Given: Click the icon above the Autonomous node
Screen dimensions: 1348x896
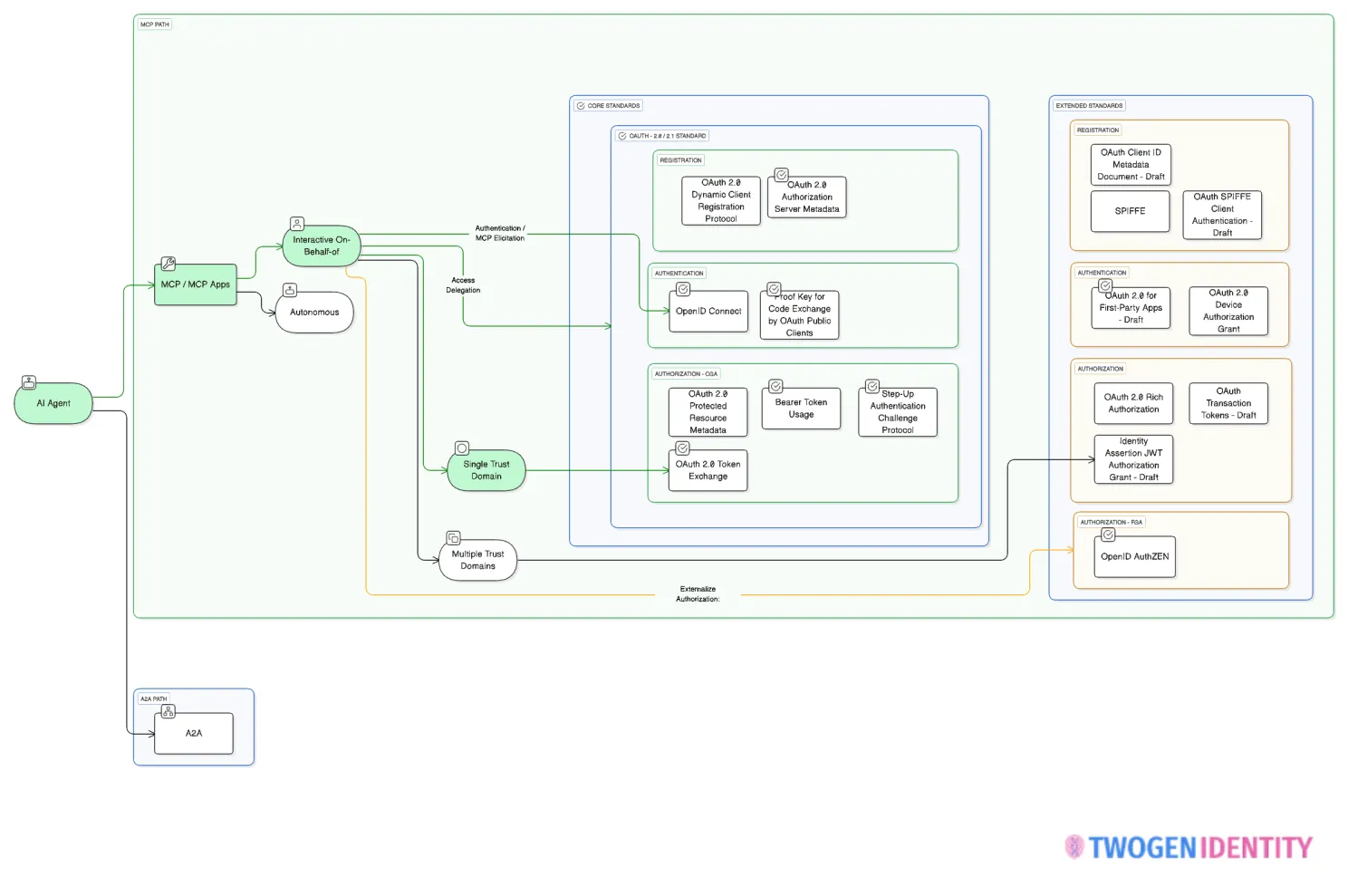Looking at the screenshot, I should click(290, 290).
